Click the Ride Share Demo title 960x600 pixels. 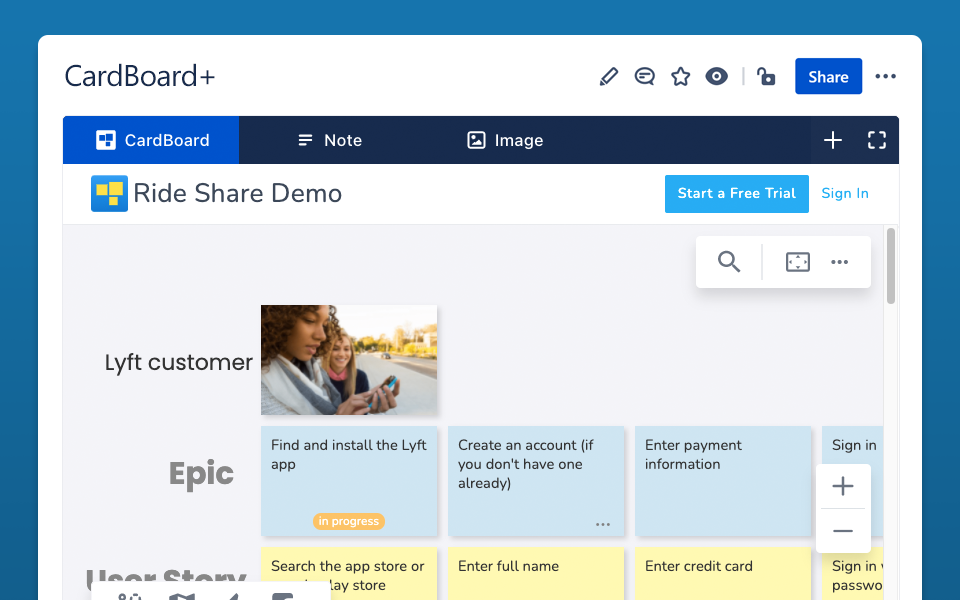point(238,193)
